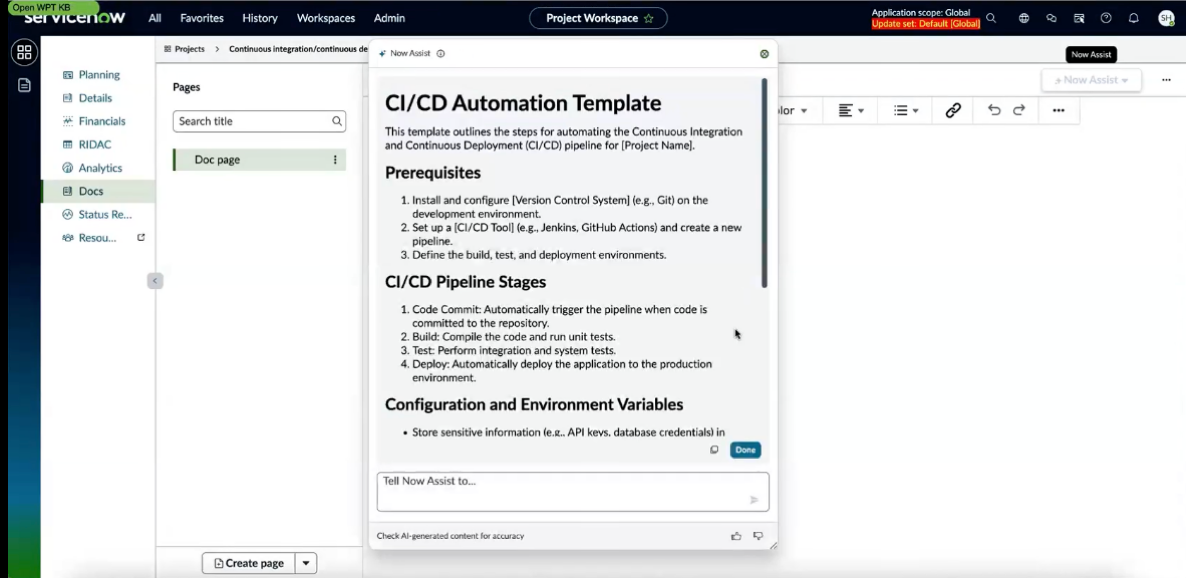Favorite Project Workspace with the star icon
Image resolution: width=1186 pixels, height=578 pixels.
click(648, 18)
